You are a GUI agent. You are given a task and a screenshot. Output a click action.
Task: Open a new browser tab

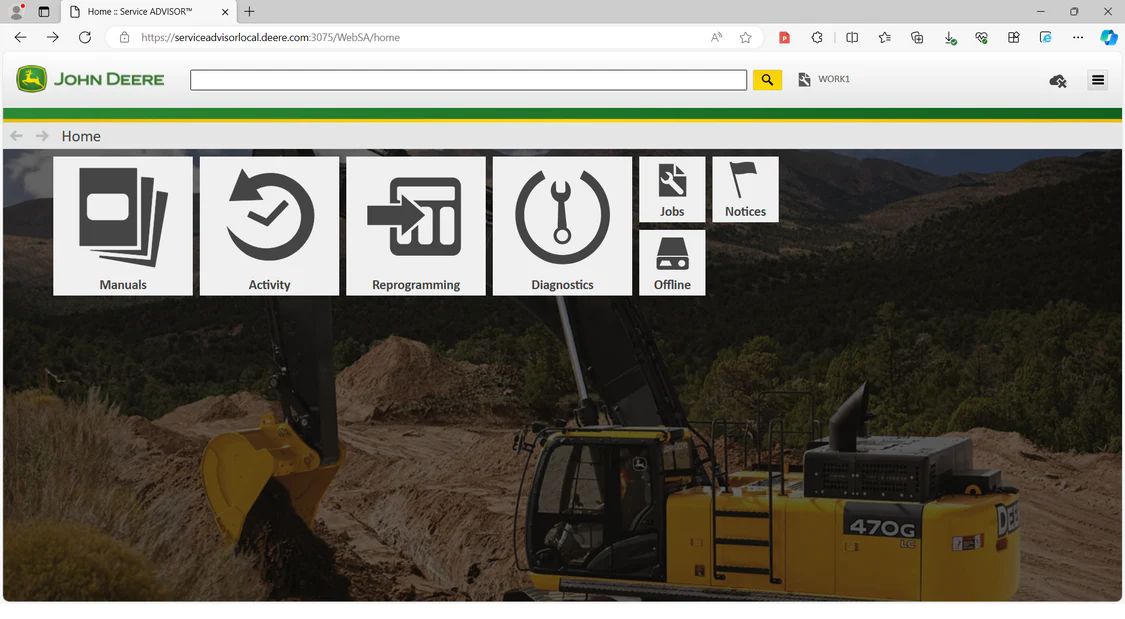click(x=250, y=12)
